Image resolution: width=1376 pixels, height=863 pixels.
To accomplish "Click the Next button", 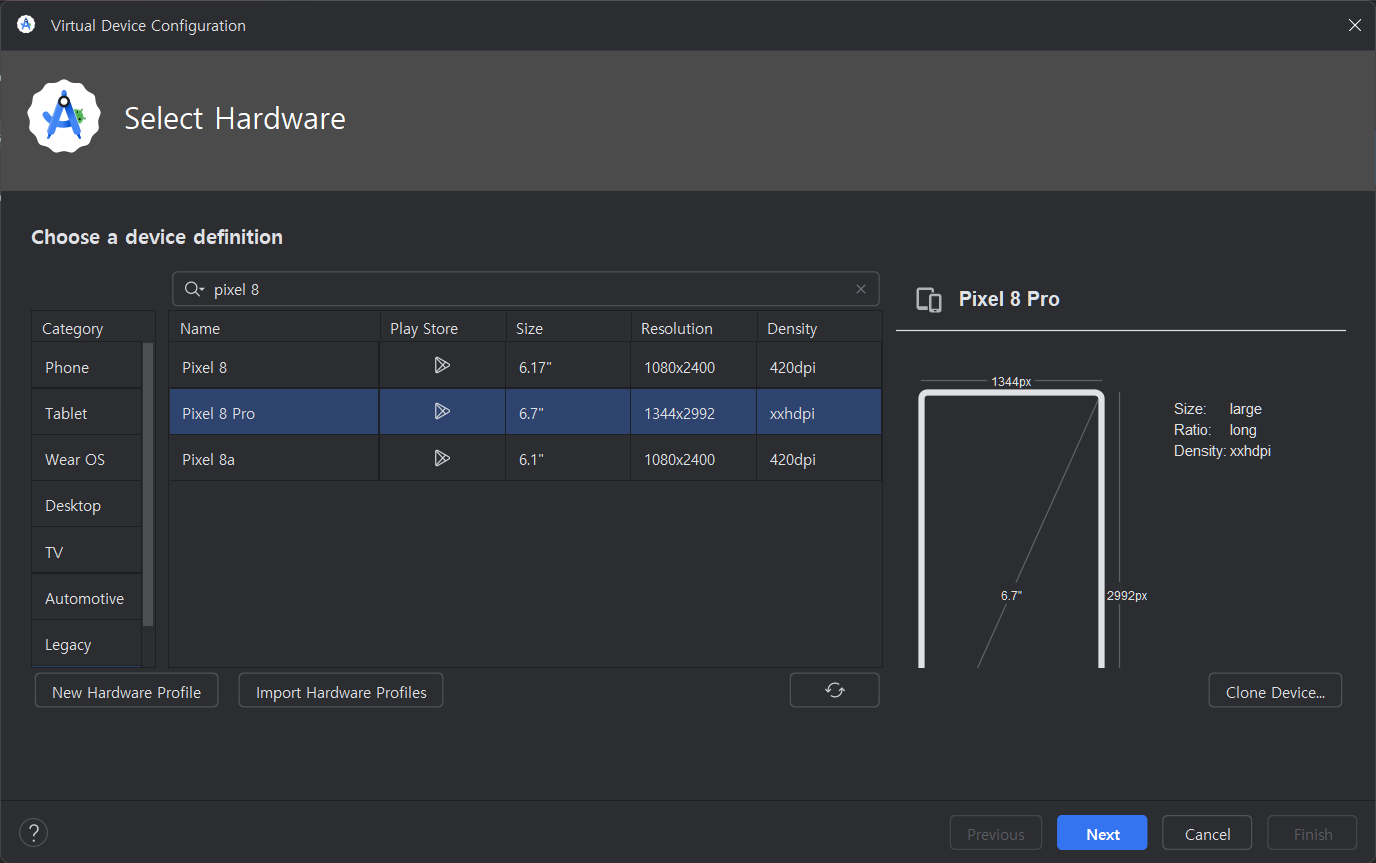I will click(x=1103, y=834).
